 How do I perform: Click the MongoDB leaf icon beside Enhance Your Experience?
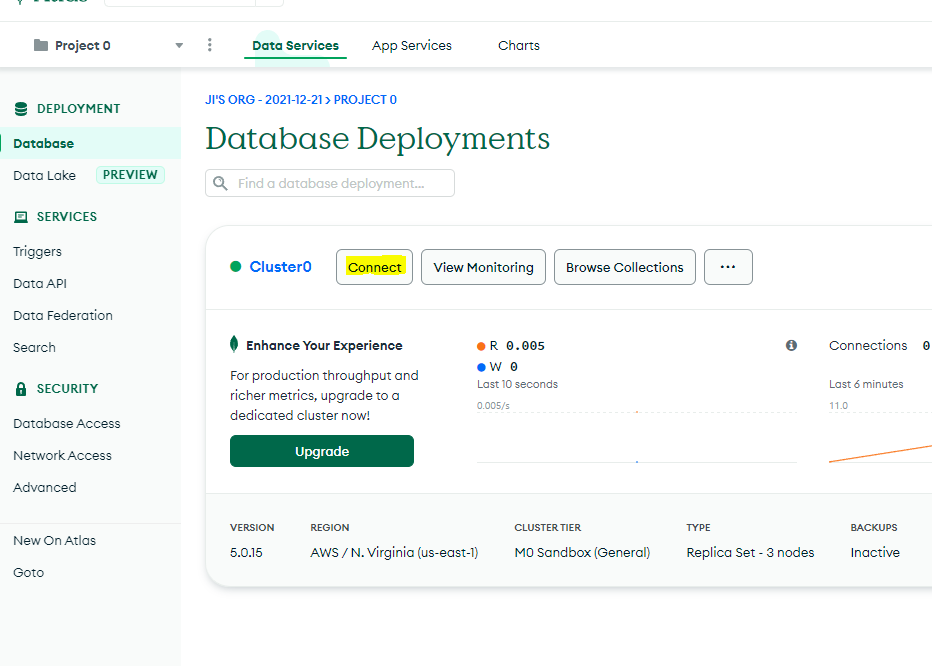234,344
